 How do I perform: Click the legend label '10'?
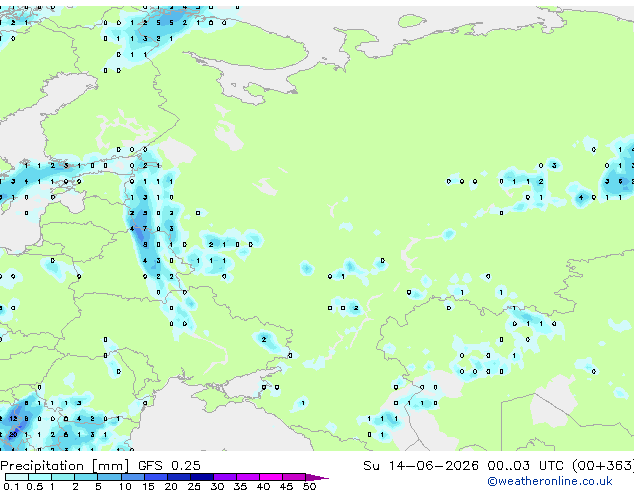(125, 486)
